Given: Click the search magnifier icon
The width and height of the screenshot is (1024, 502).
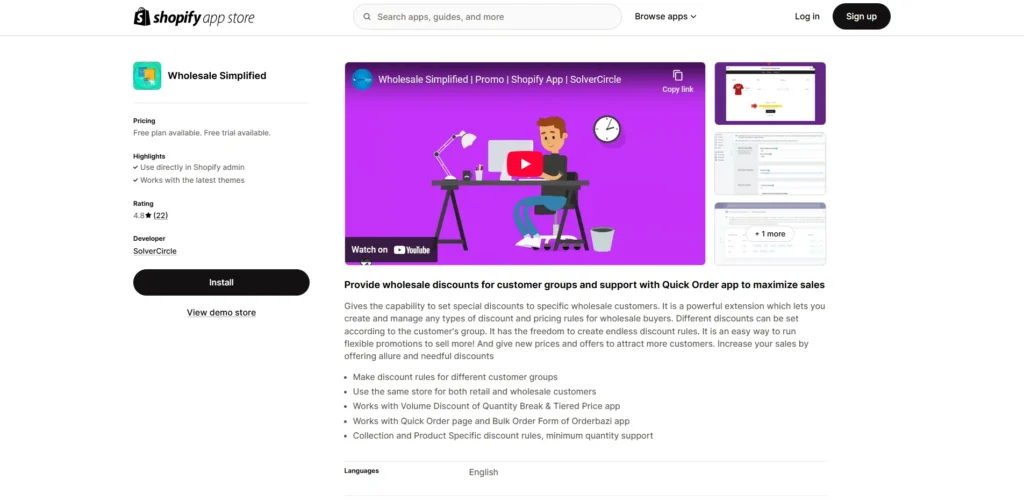Looking at the screenshot, I should [x=368, y=17].
